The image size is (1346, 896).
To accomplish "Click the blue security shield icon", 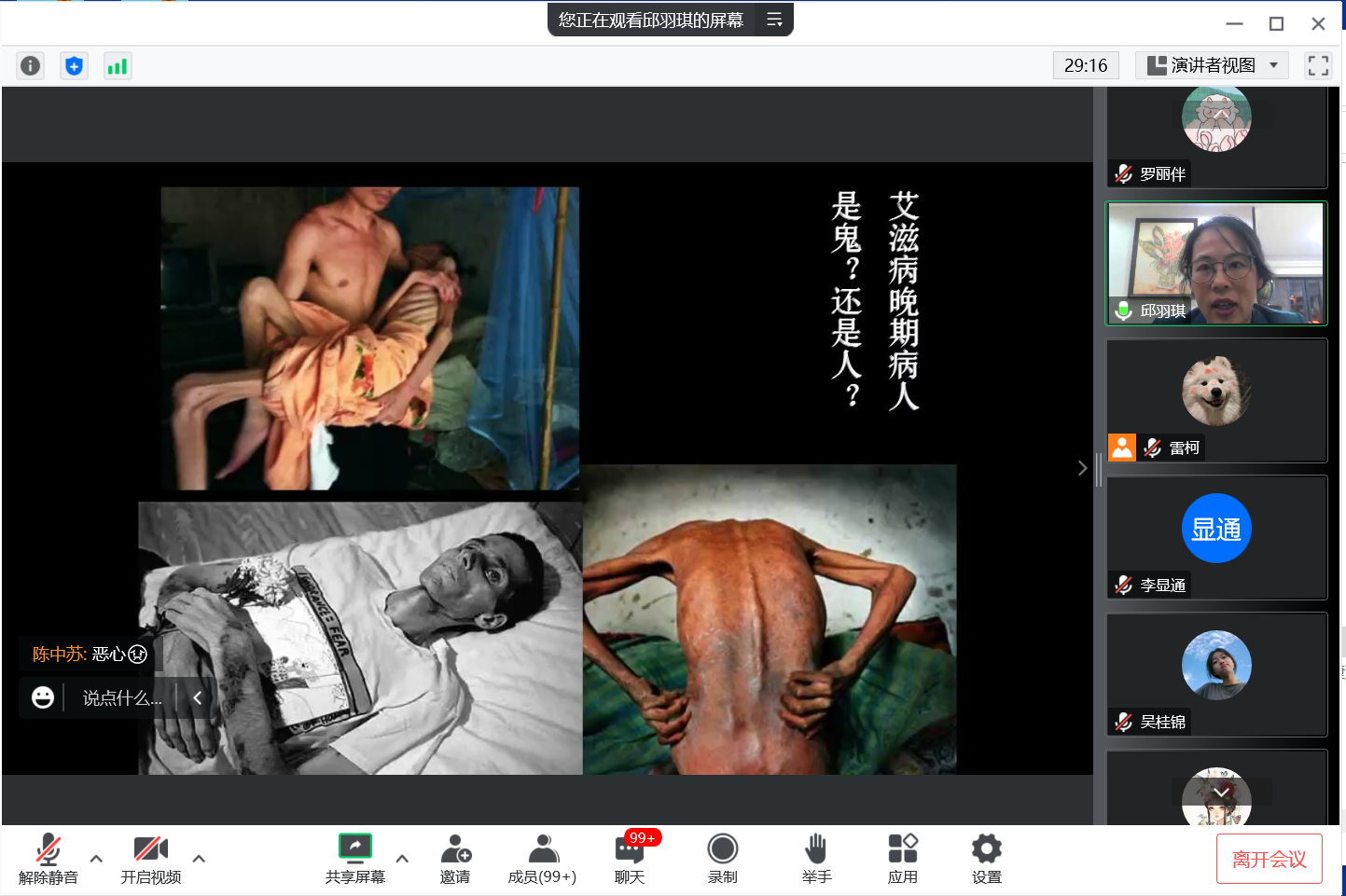I will 74,66.
